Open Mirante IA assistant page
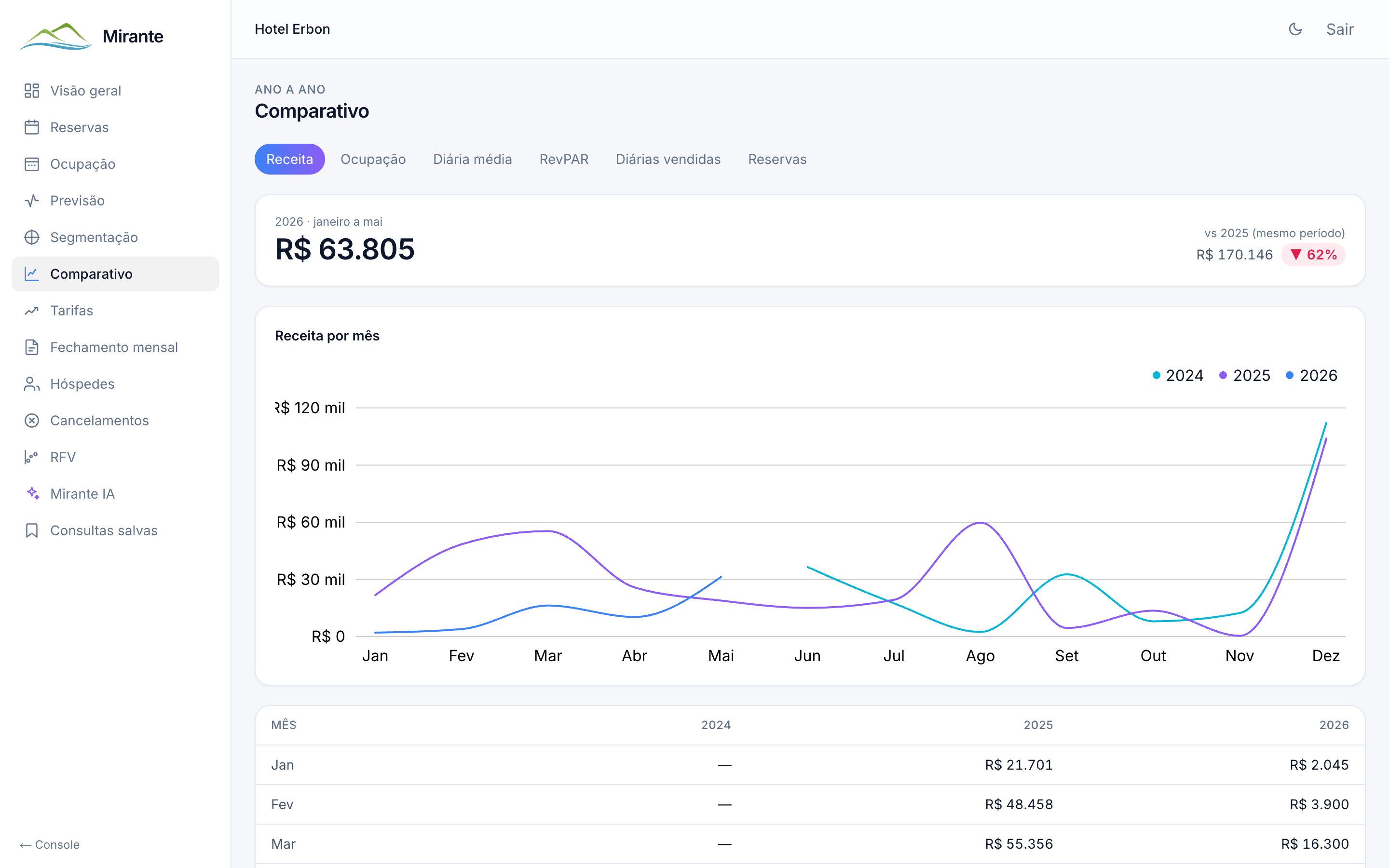This screenshot has height=868, width=1389. pos(115,494)
